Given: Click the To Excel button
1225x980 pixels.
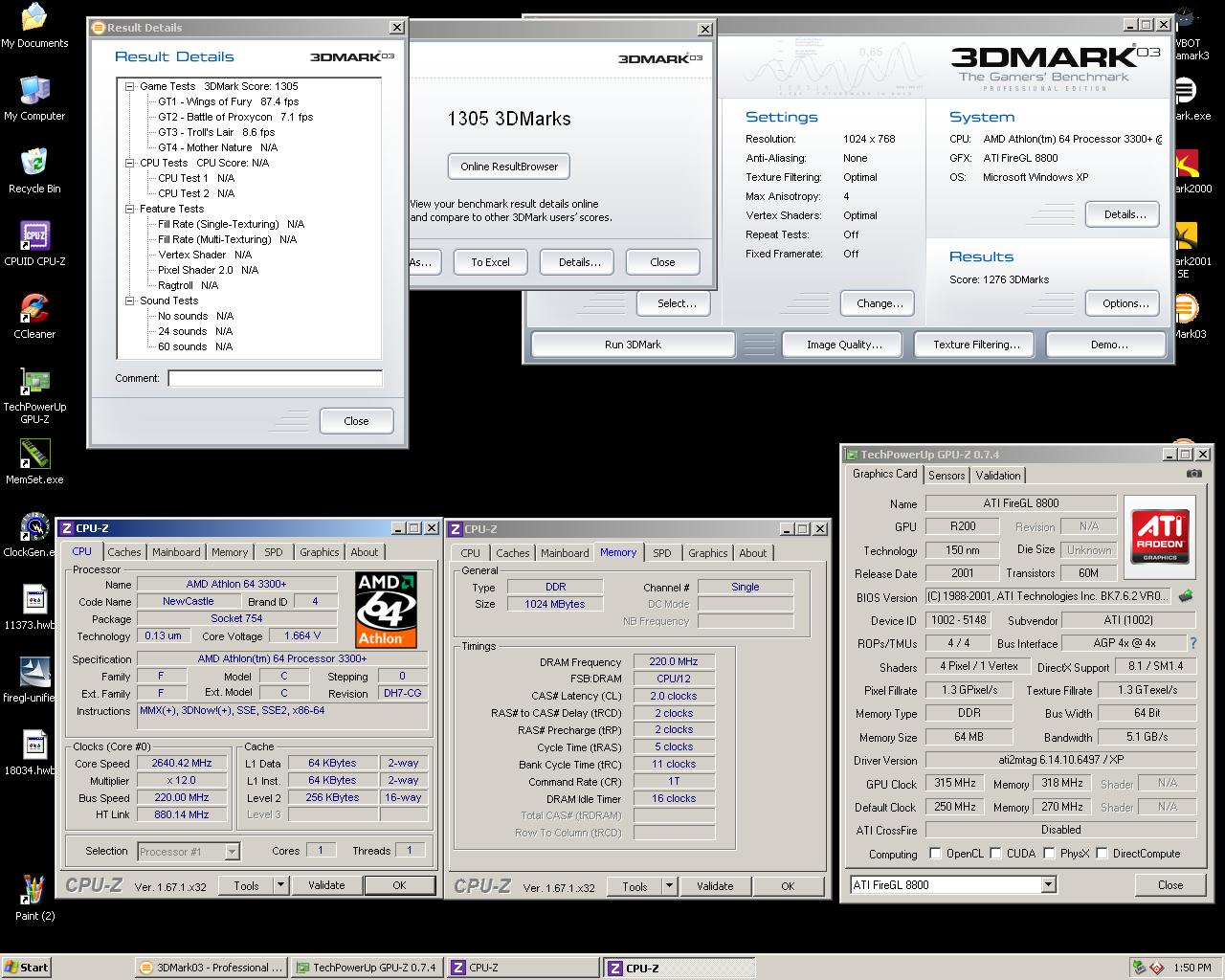Looking at the screenshot, I should pyautogui.click(x=490, y=262).
